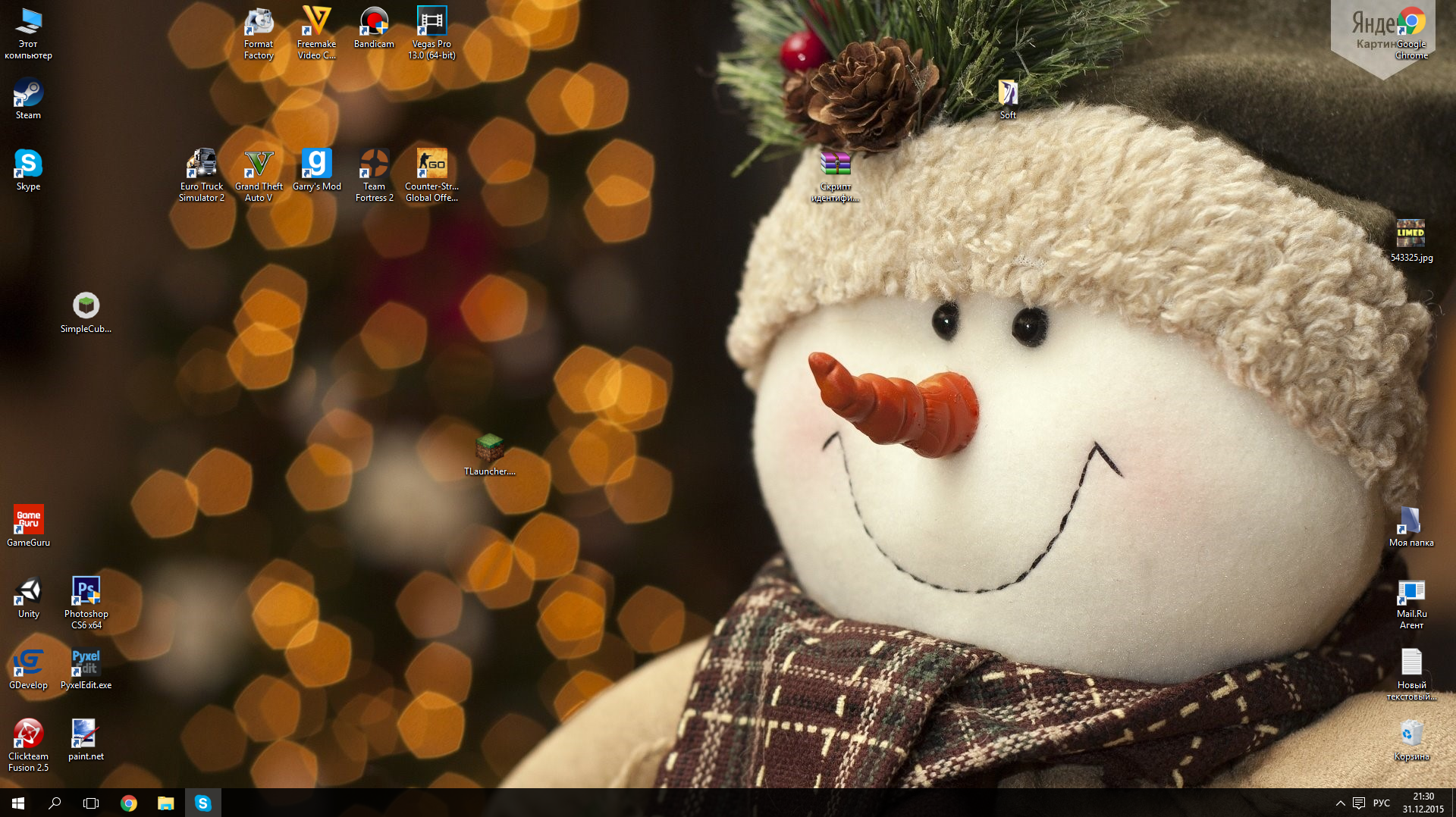Select the Grand Theft Auto V shortcut
Screen dimensions: 1456x817
coord(259,176)
